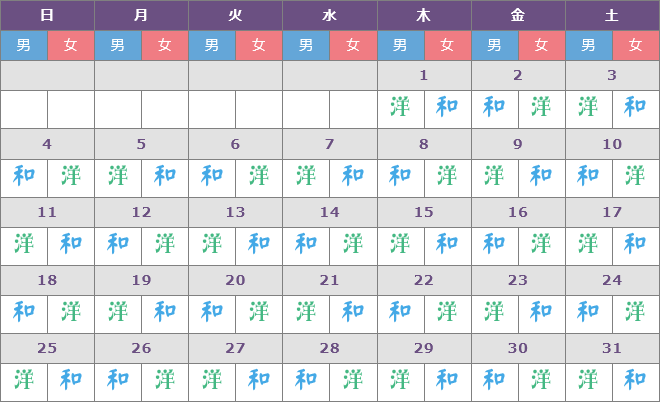Select the 洋 symbol in the women's column for date 10
The height and width of the screenshot is (402, 660).
(x=636, y=176)
